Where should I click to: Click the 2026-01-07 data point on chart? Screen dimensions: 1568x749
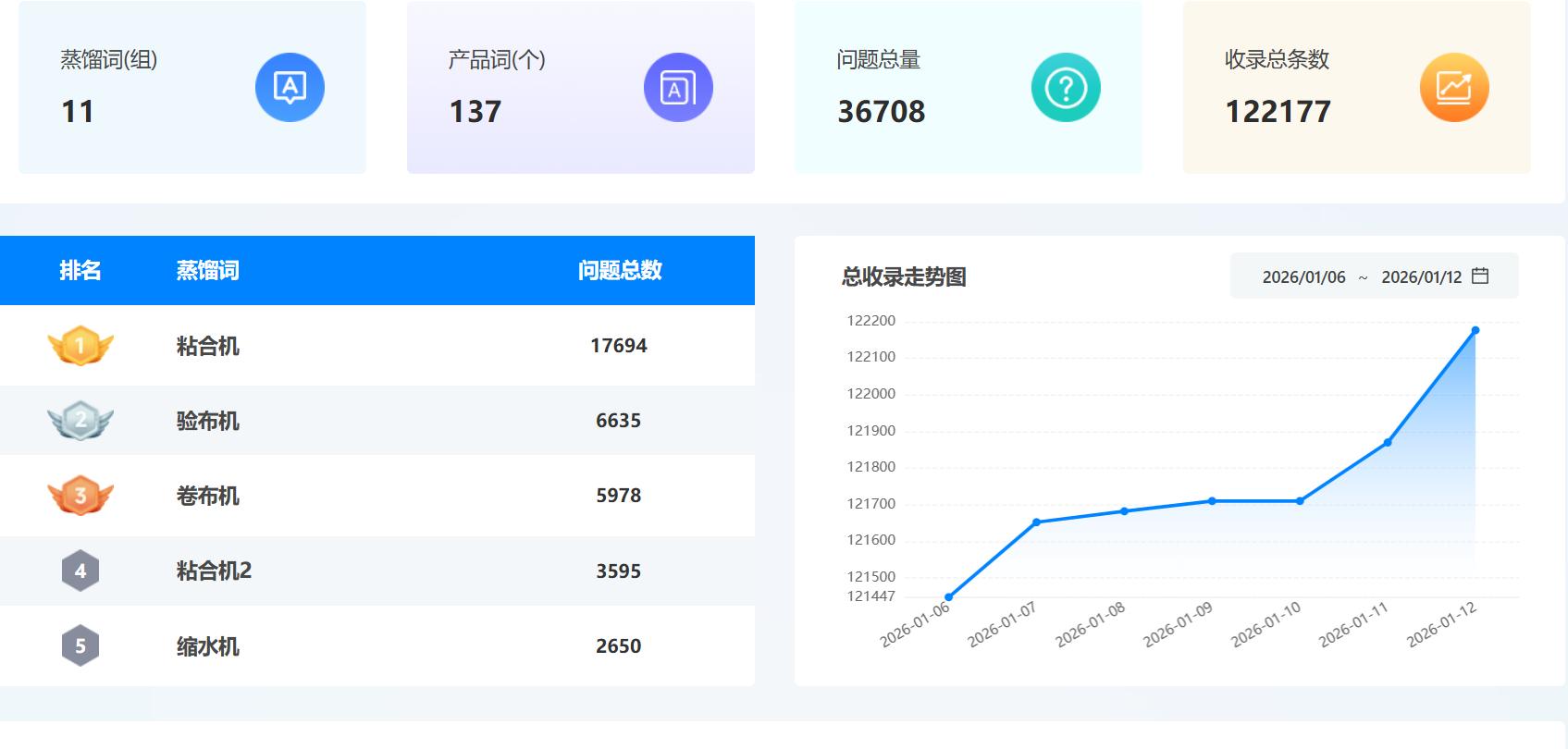click(1036, 522)
